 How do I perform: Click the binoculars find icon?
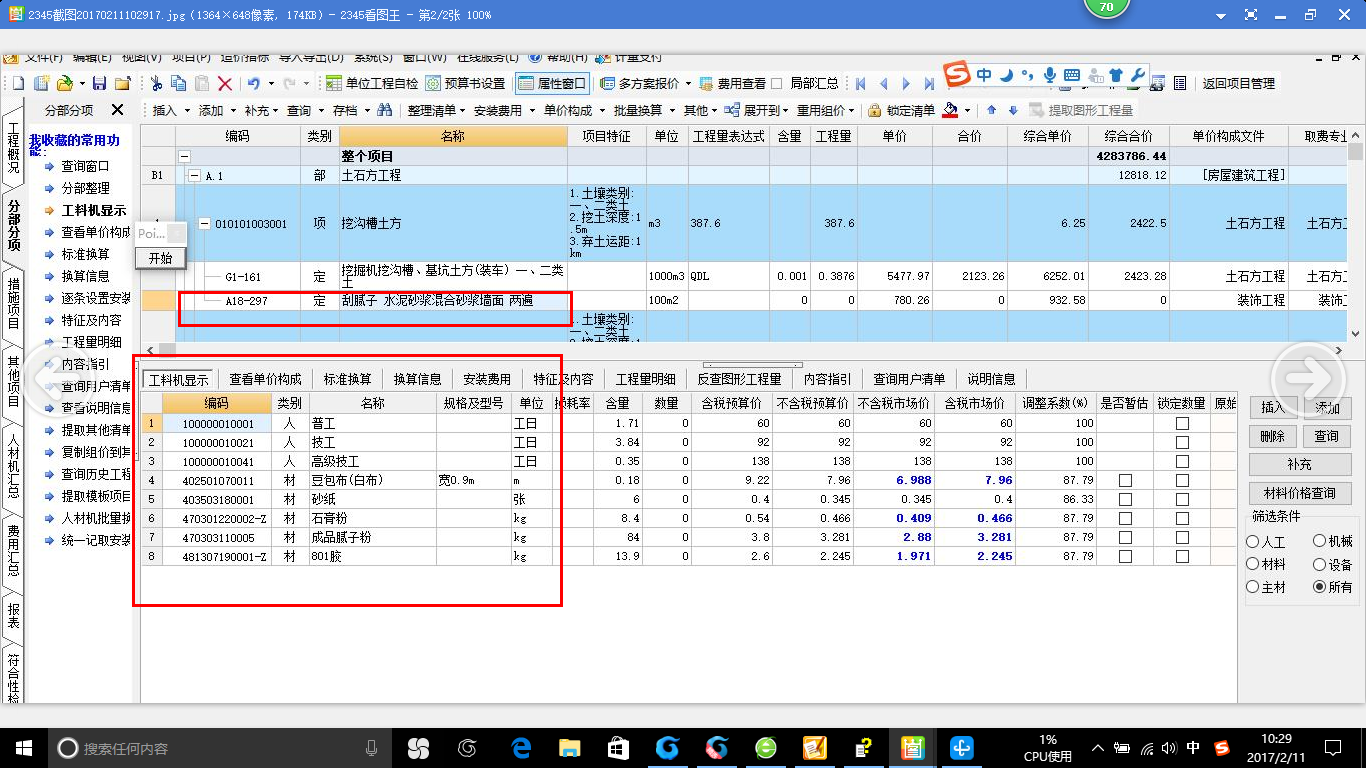pos(384,110)
